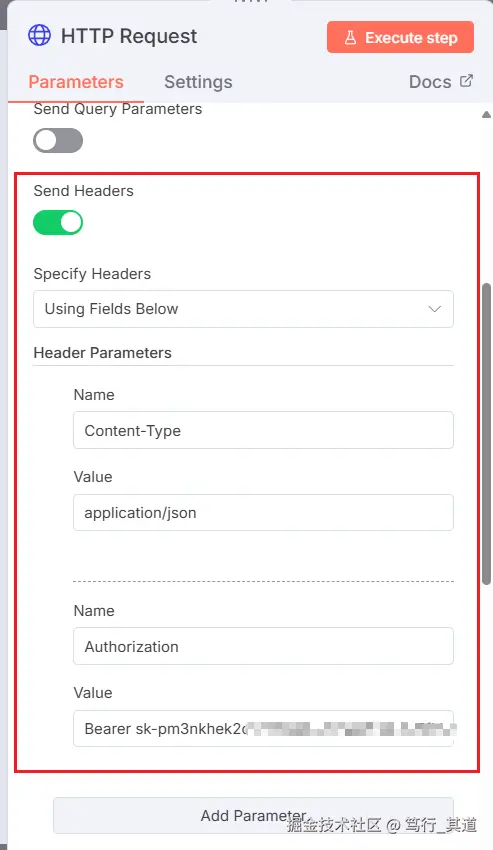Click the HTTP Request node title
Image resolution: width=493 pixels, height=850 pixels.
point(129,36)
